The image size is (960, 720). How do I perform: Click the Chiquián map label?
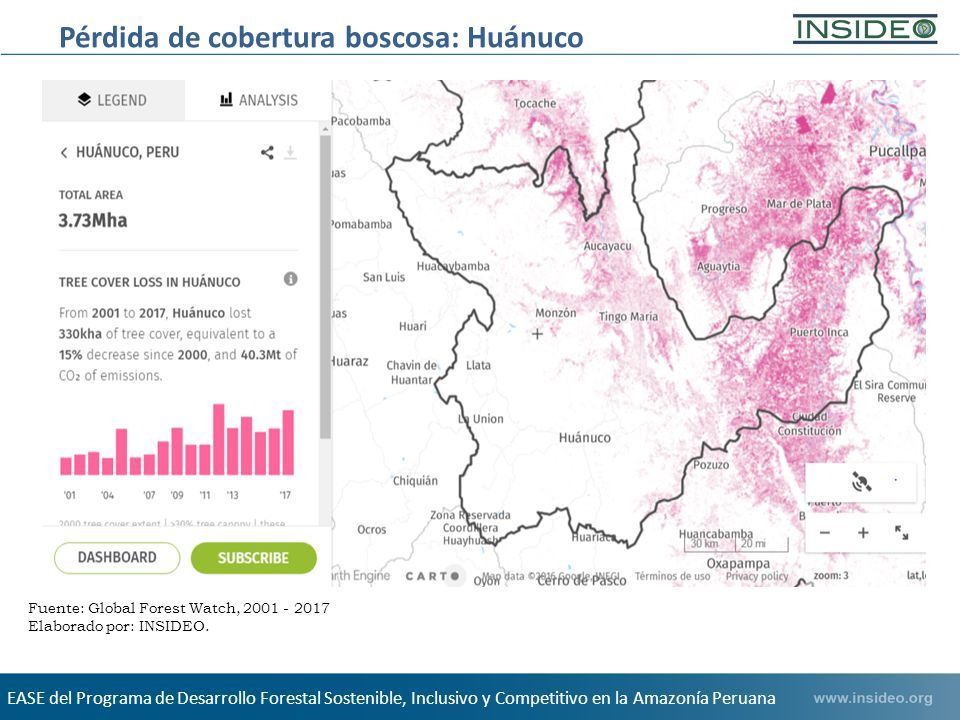click(415, 481)
